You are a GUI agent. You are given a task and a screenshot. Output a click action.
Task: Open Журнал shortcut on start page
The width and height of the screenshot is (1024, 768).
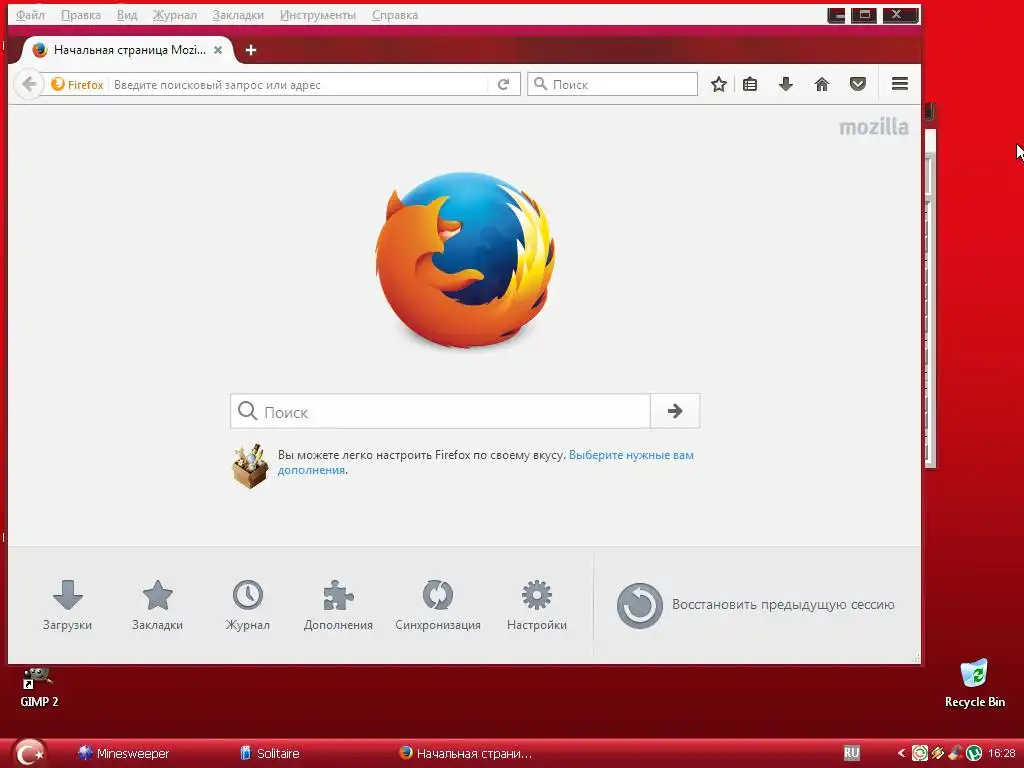coord(248,605)
